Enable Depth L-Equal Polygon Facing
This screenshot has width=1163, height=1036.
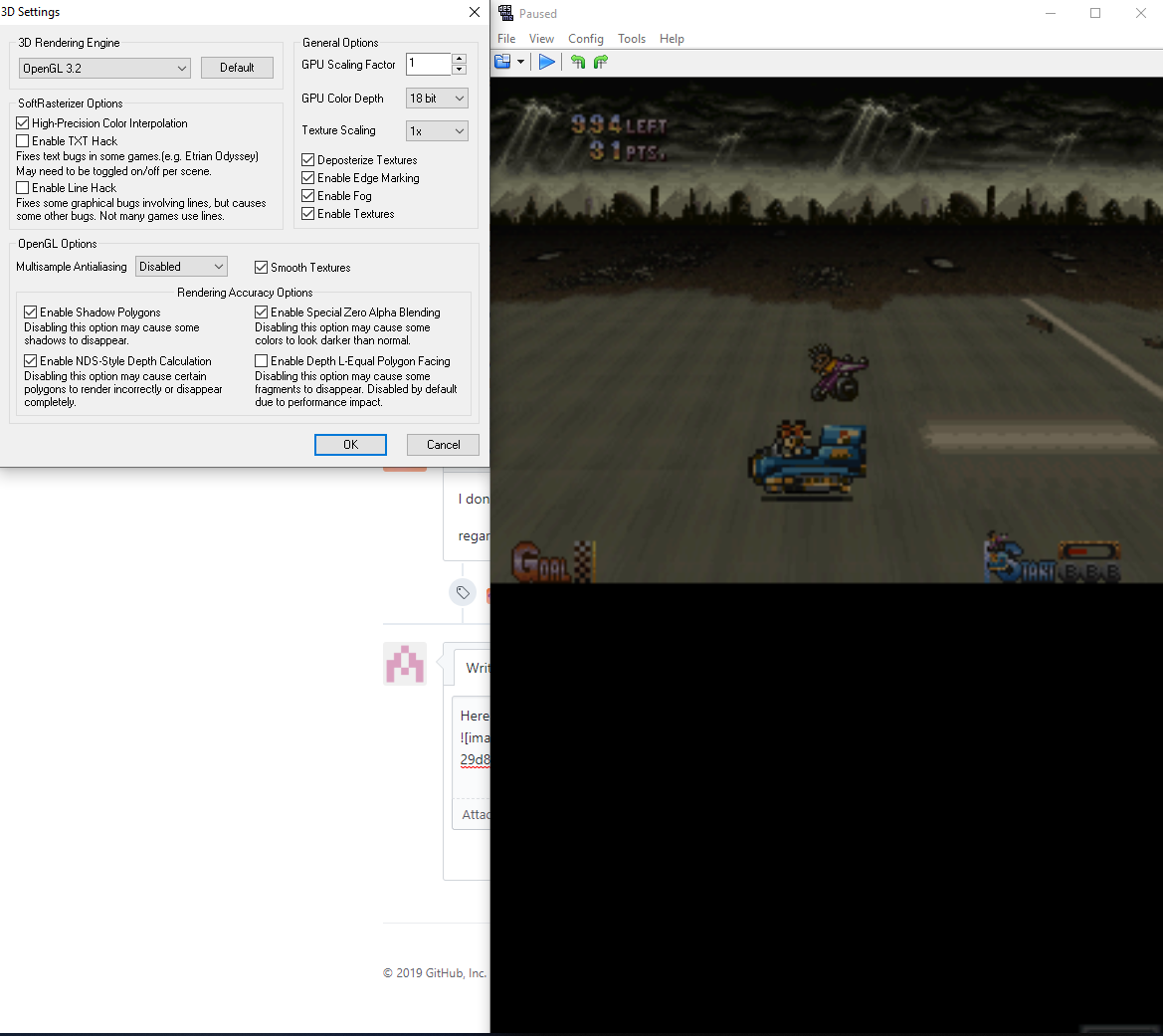point(260,360)
